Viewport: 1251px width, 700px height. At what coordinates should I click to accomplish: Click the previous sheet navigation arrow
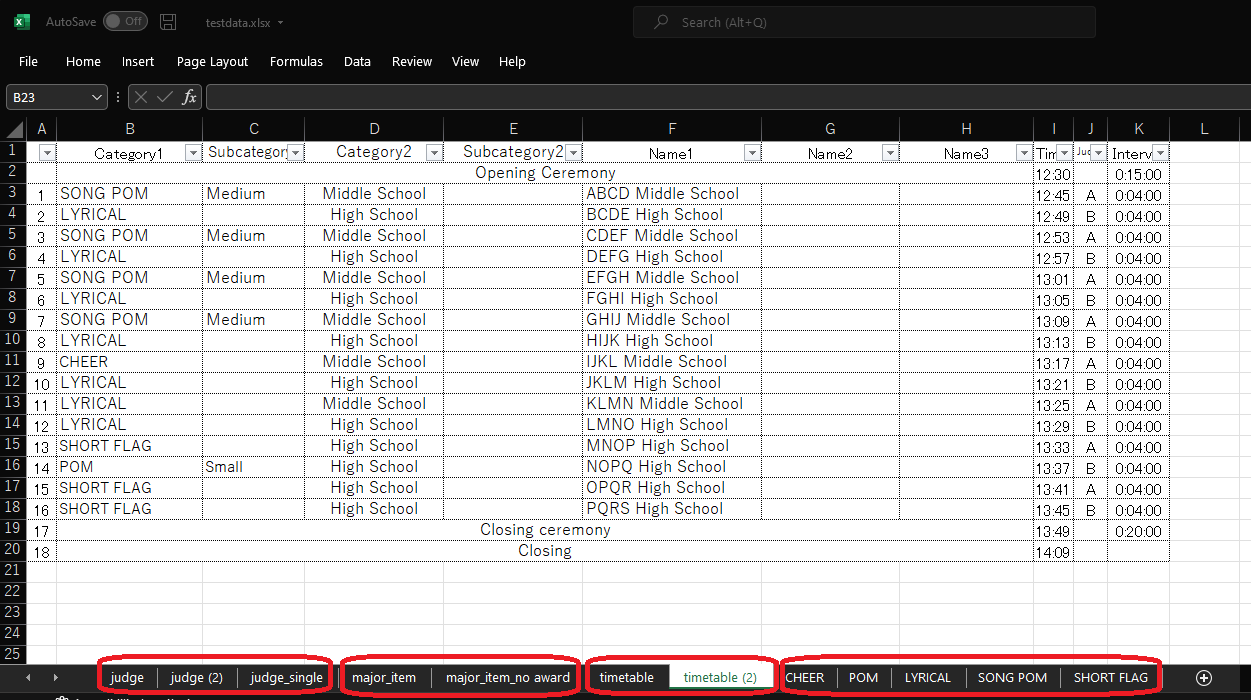click(x=28, y=677)
